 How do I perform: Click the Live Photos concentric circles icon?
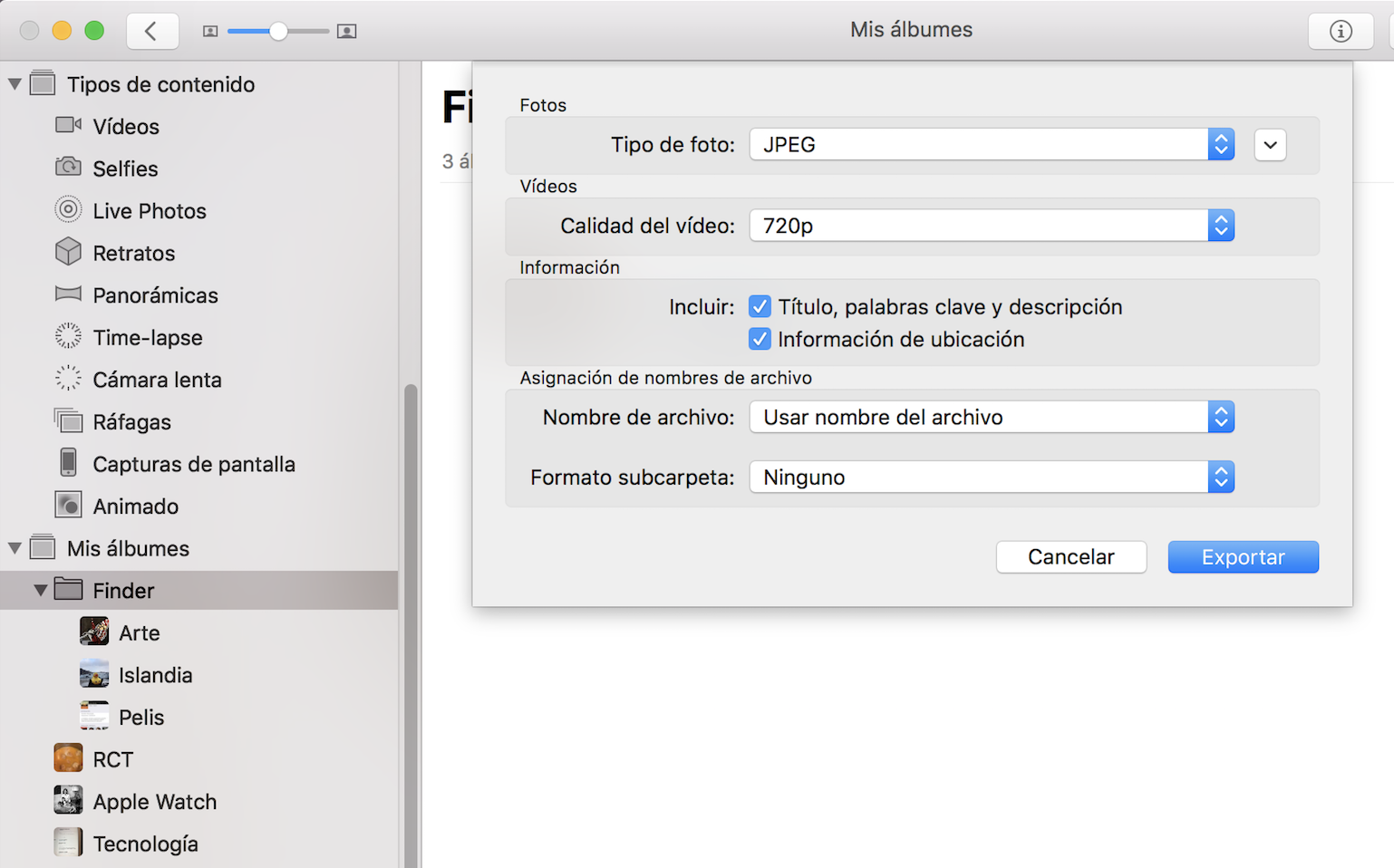tap(68, 210)
